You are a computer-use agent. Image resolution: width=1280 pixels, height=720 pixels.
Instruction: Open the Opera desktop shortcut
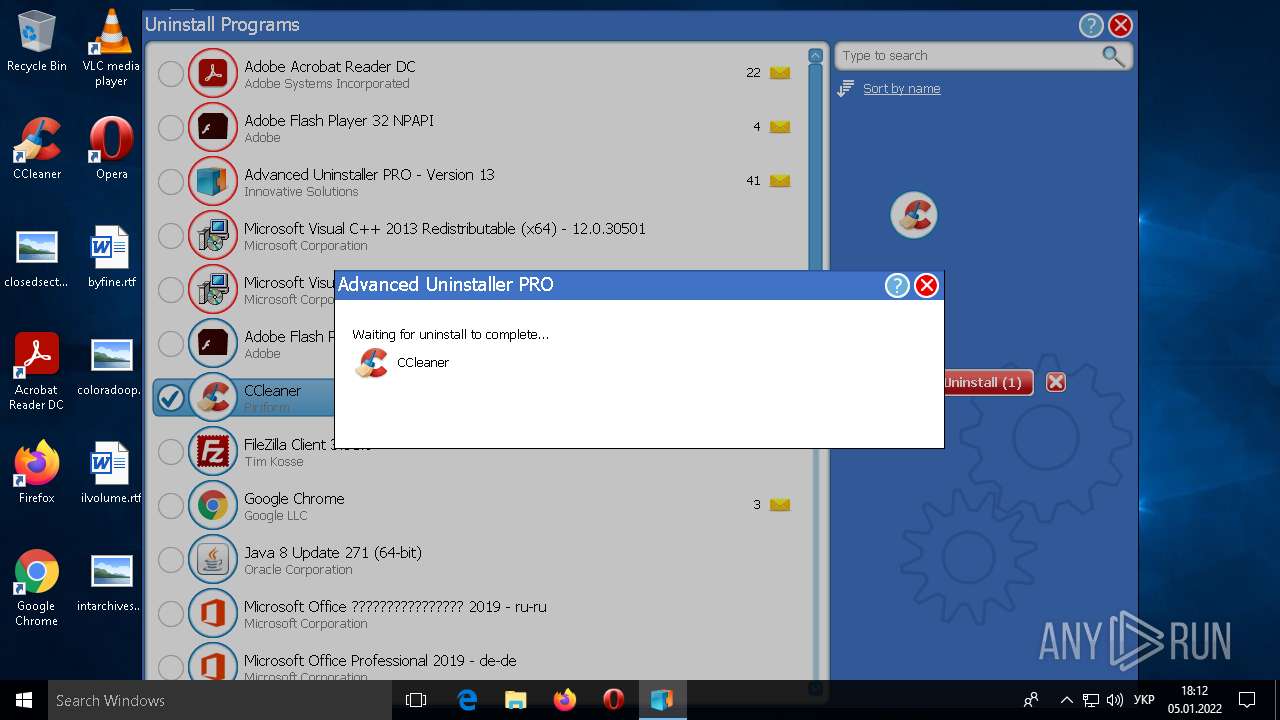pos(111,148)
